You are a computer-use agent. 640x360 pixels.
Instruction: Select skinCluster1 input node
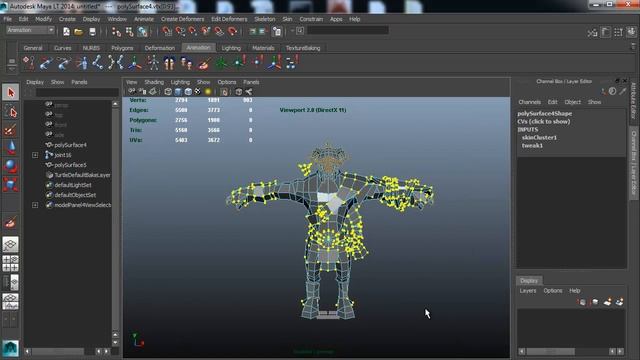tap(539, 138)
